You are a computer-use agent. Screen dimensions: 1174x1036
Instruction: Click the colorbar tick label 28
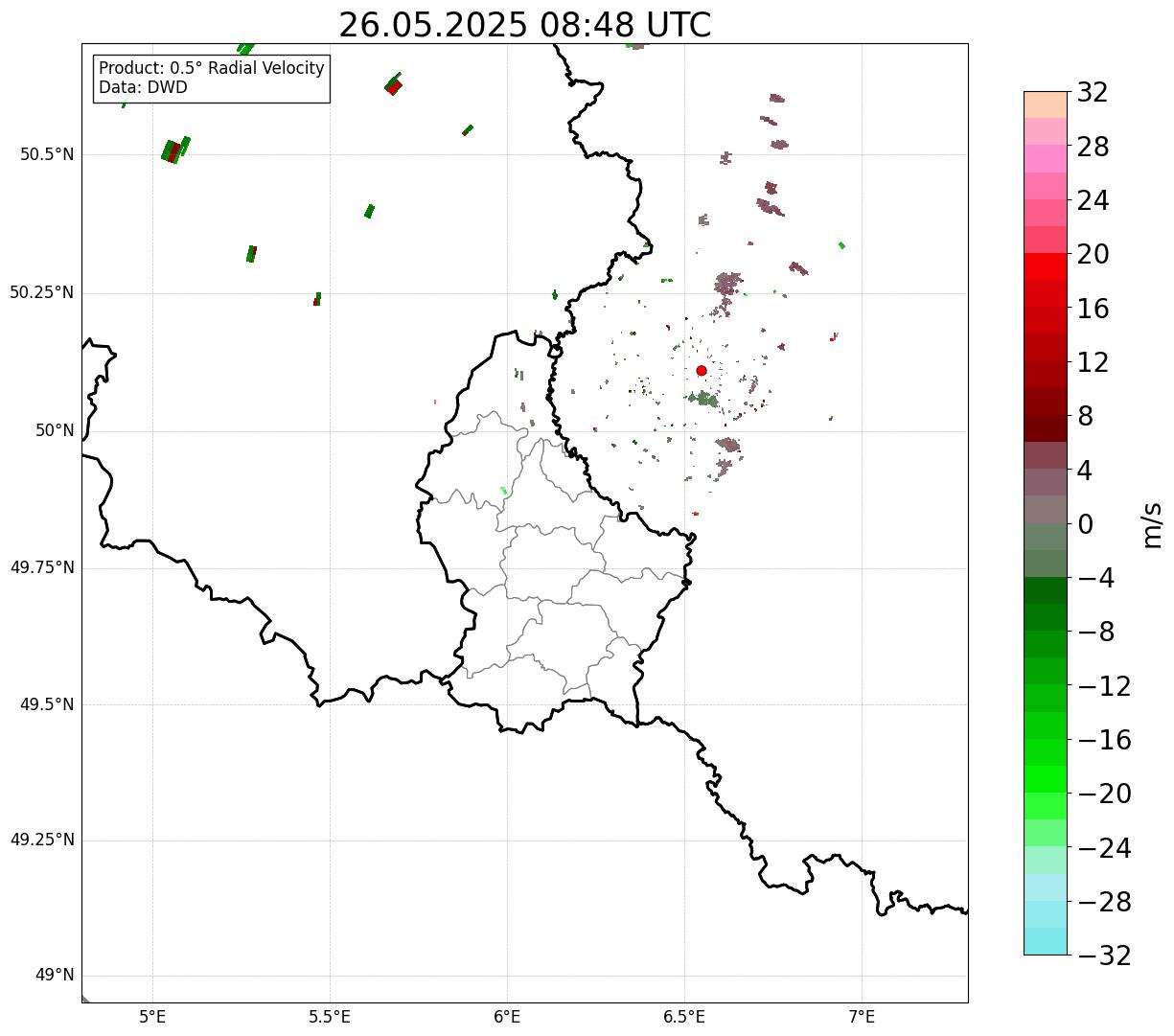click(1093, 148)
